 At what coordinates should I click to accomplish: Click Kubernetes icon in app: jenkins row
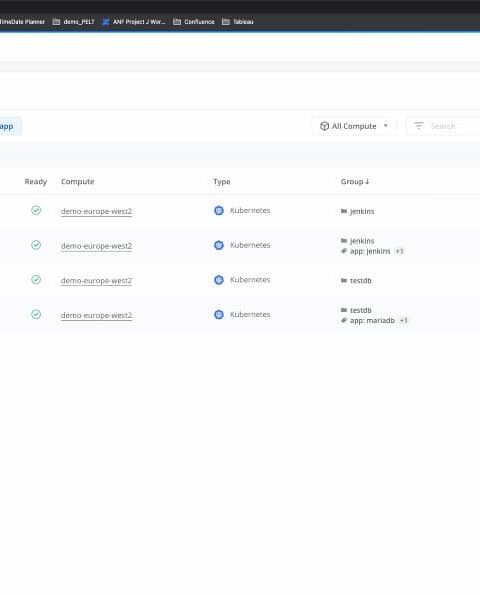click(219, 245)
